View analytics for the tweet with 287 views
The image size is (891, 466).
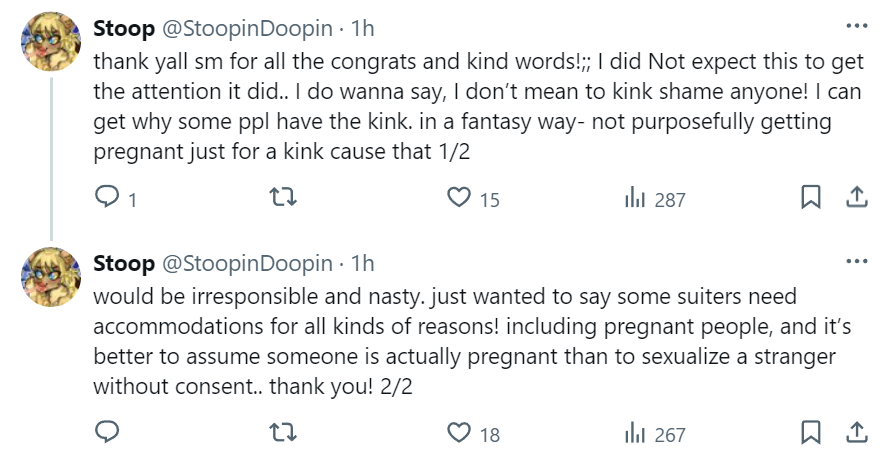[x=635, y=198]
